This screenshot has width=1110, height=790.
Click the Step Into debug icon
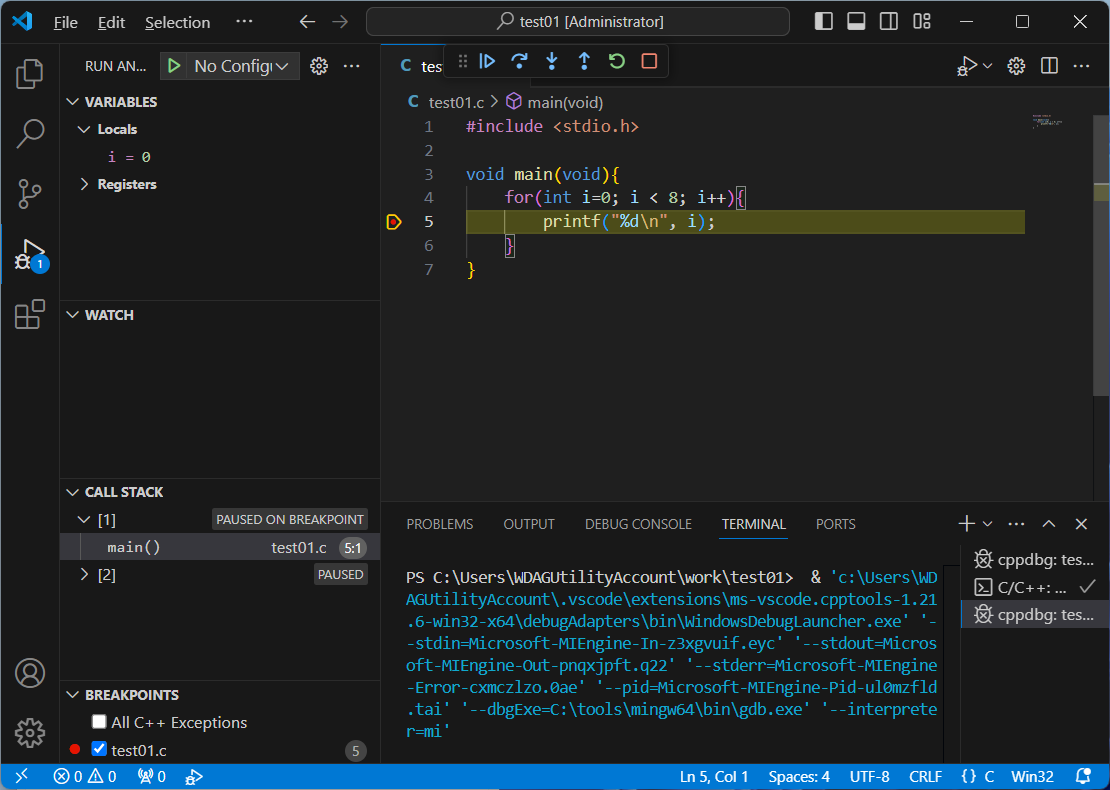tap(552, 62)
